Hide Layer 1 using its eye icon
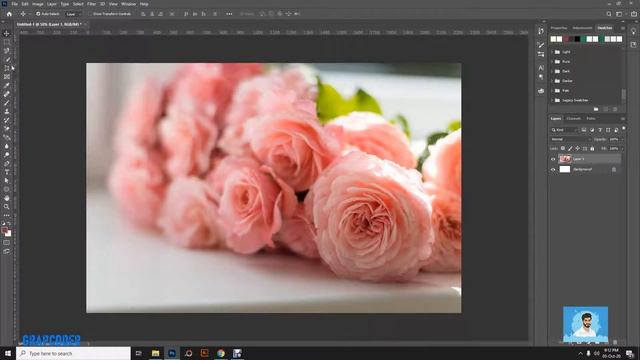 [x=553, y=159]
